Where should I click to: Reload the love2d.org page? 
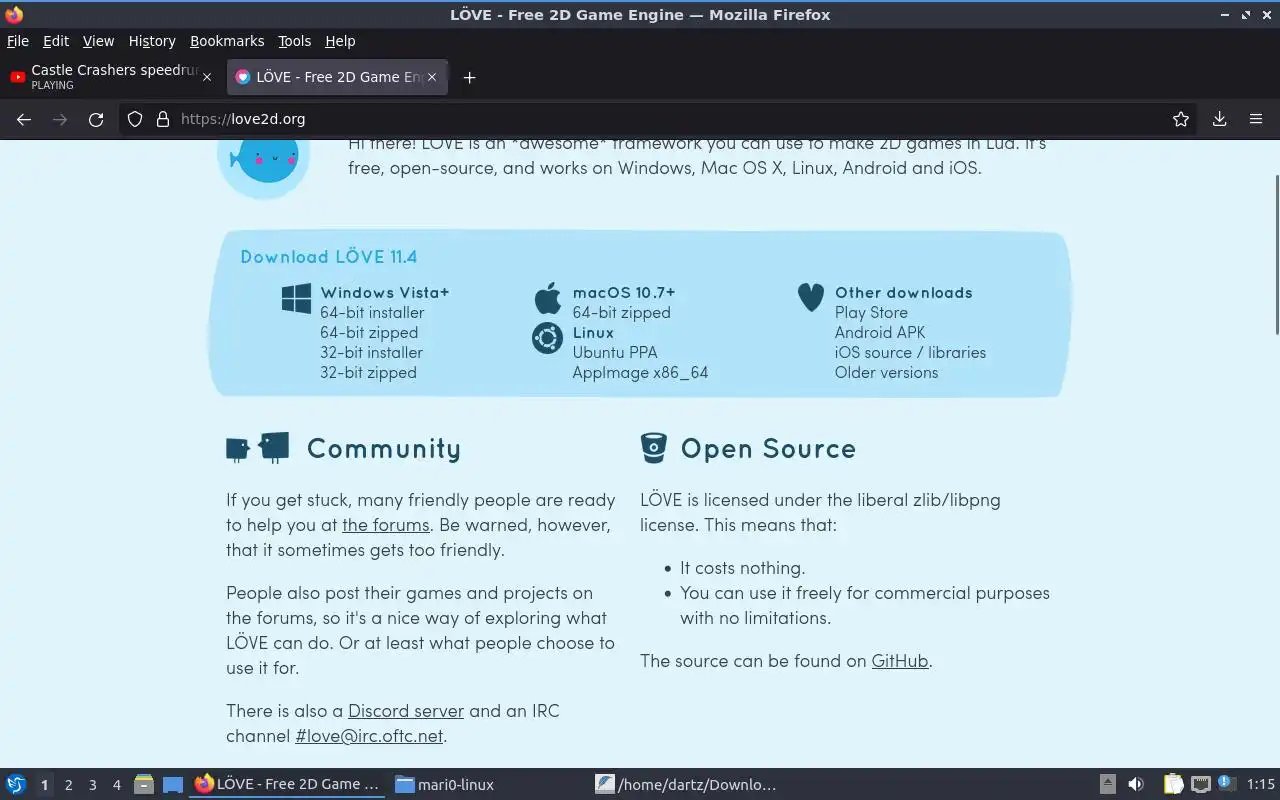click(x=96, y=119)
